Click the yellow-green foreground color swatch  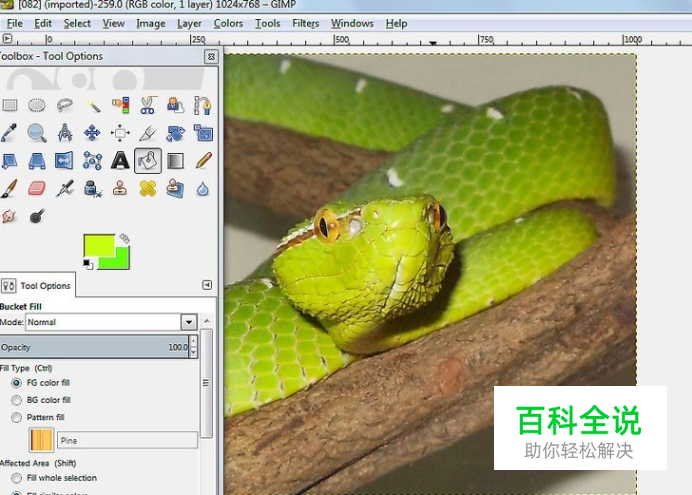click(99, 245)
